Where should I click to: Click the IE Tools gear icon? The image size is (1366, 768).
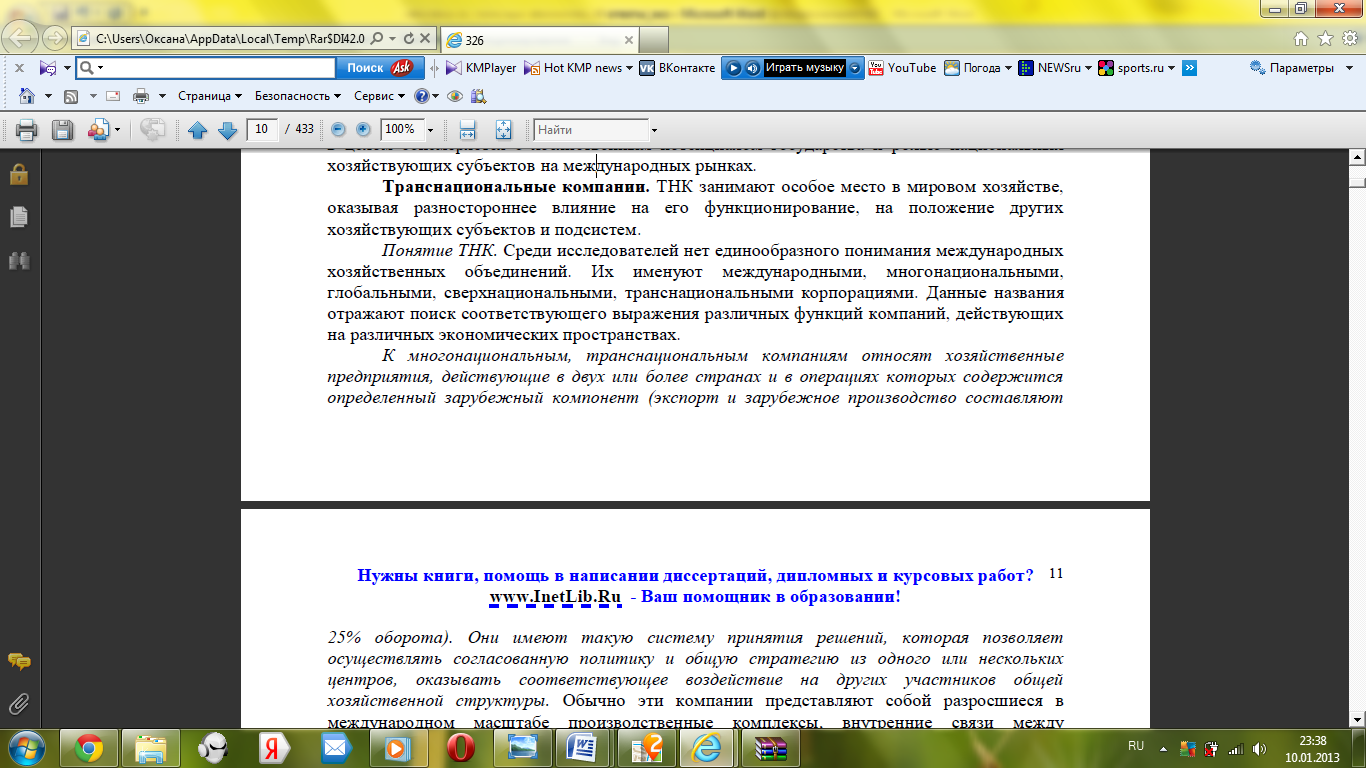1349,39
